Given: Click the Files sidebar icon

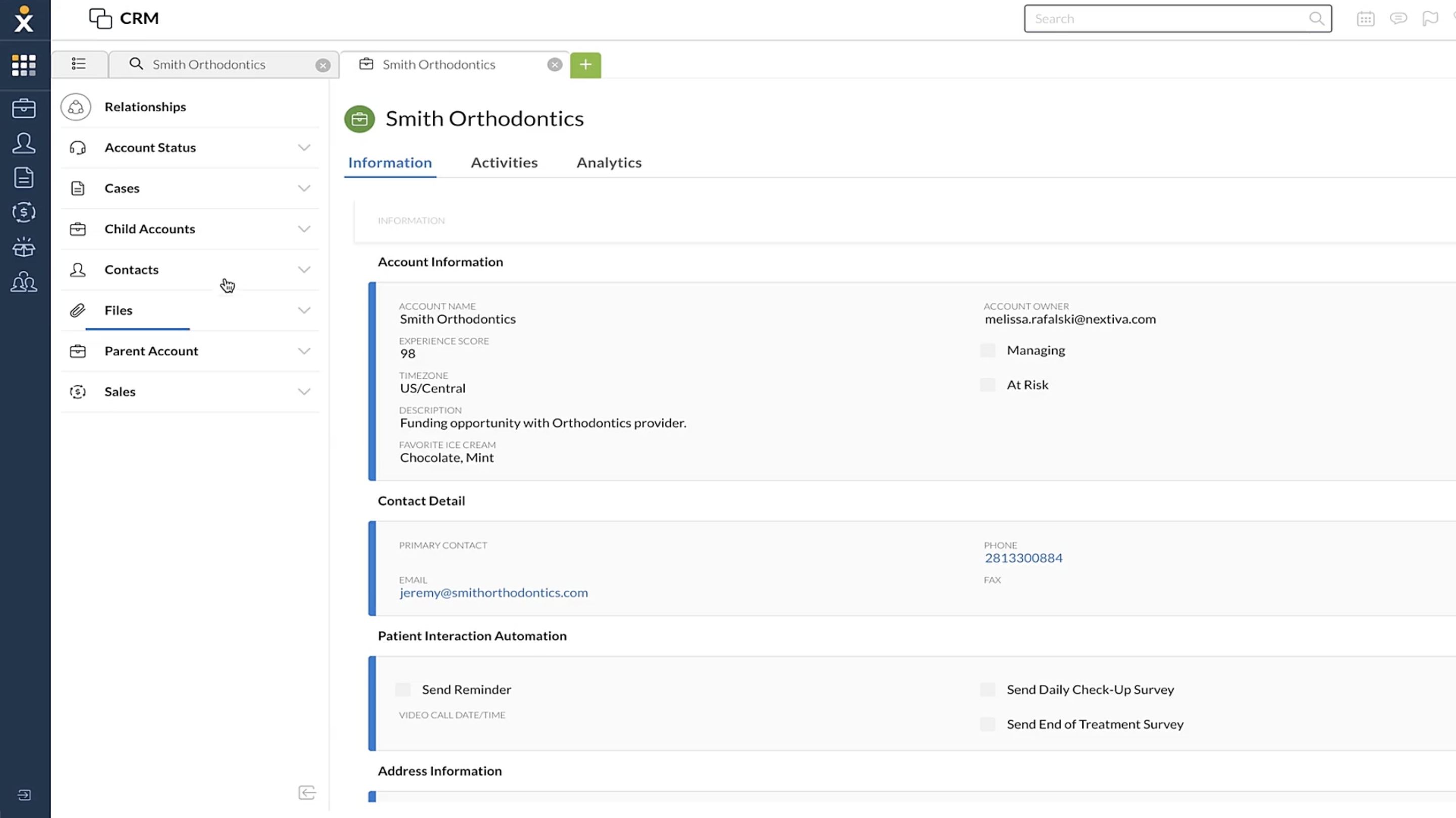Looking at the screenshot, I should [77, 310].
